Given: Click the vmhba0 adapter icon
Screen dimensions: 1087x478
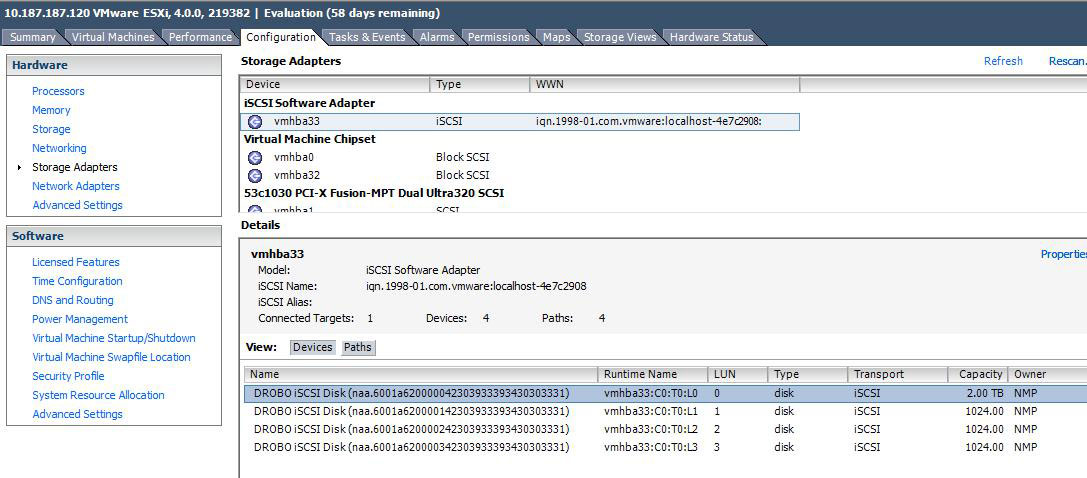Looking at the screenshot, I should coord(255,158).
